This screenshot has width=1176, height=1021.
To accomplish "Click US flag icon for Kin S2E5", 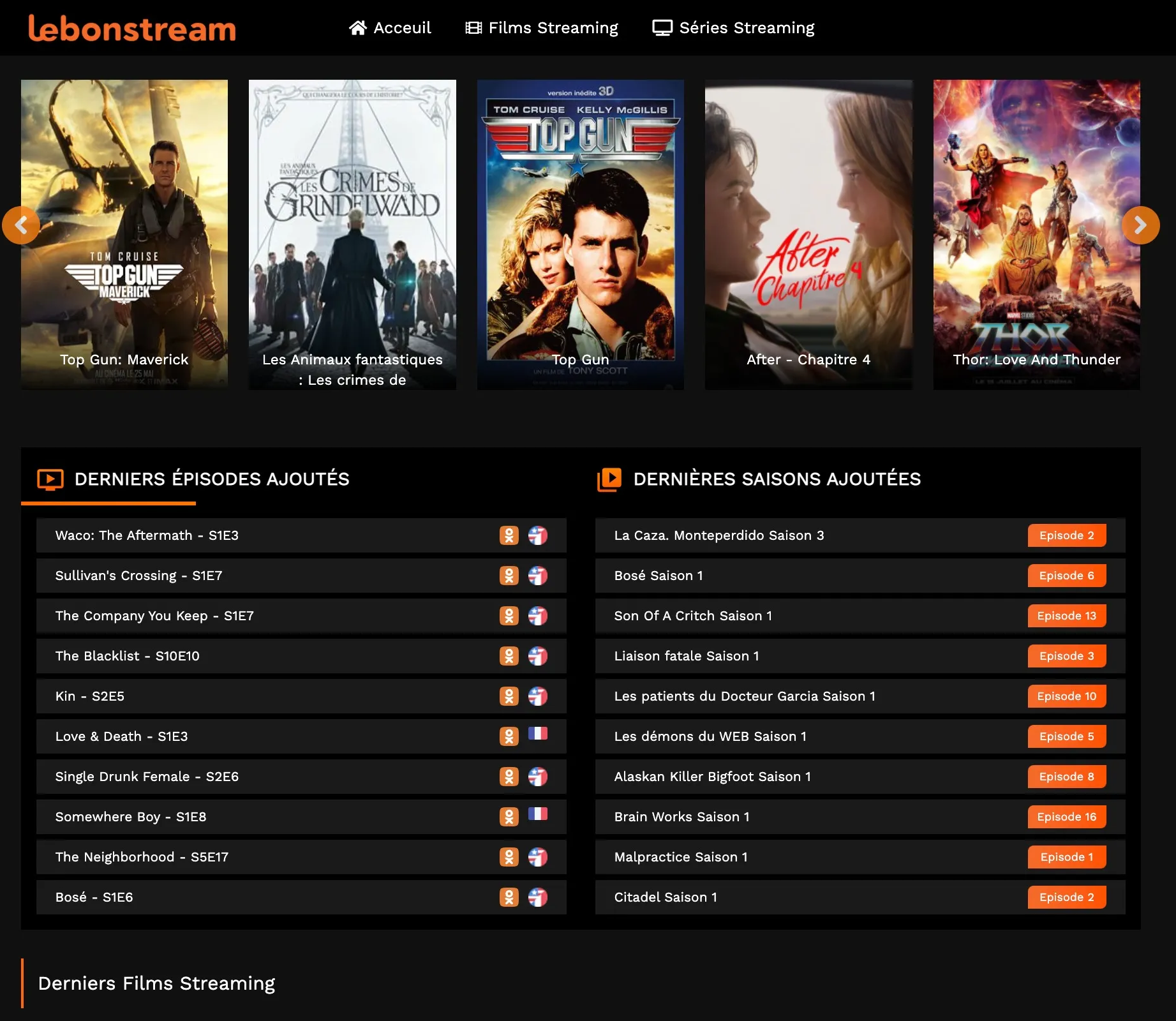I will tap(538, 696).
